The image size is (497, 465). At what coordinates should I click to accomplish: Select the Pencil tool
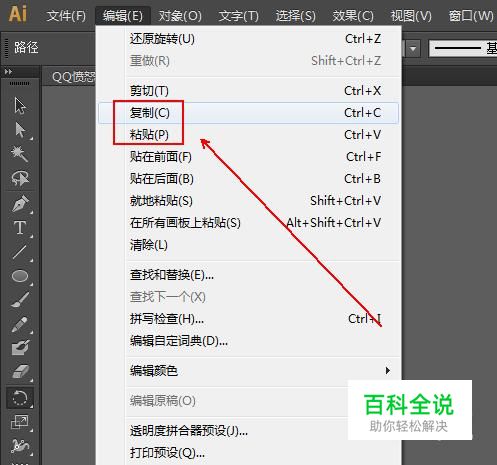point(19,324)
